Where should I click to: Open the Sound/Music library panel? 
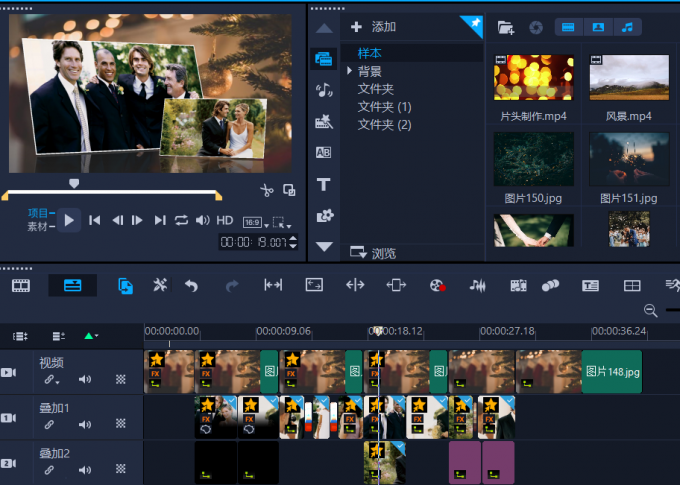[324, 90]
